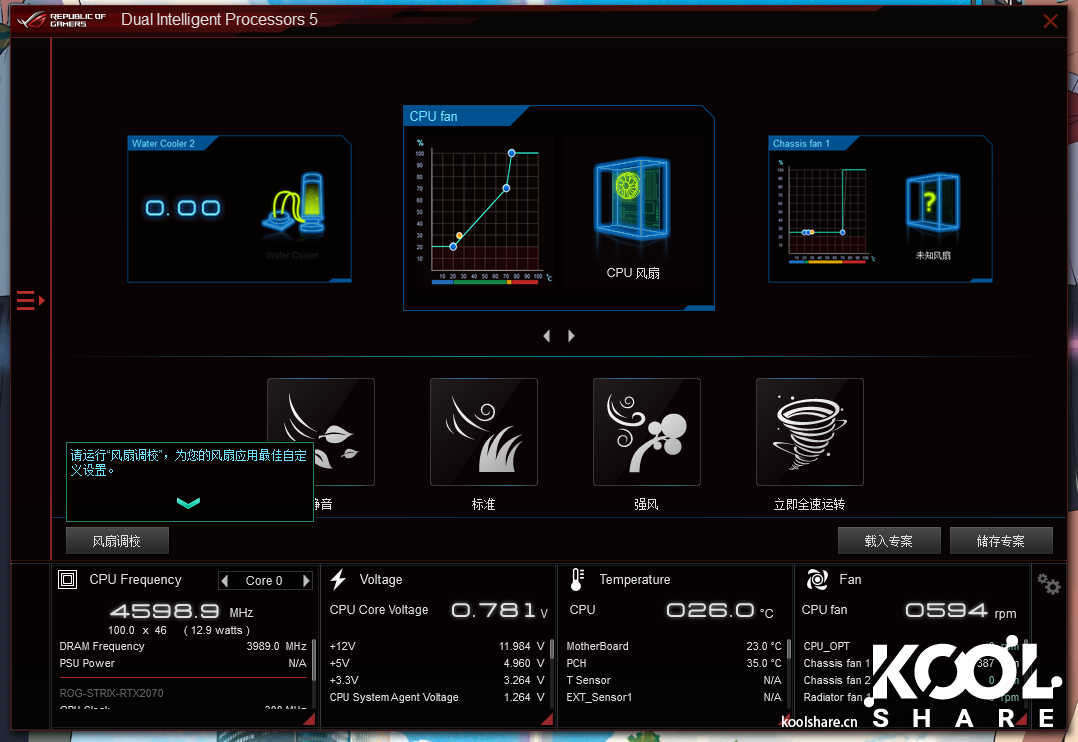Click the Load Profile (载入专案) button
The height and width of the screenshot is (742, 1078).
[x=889, y=541]
